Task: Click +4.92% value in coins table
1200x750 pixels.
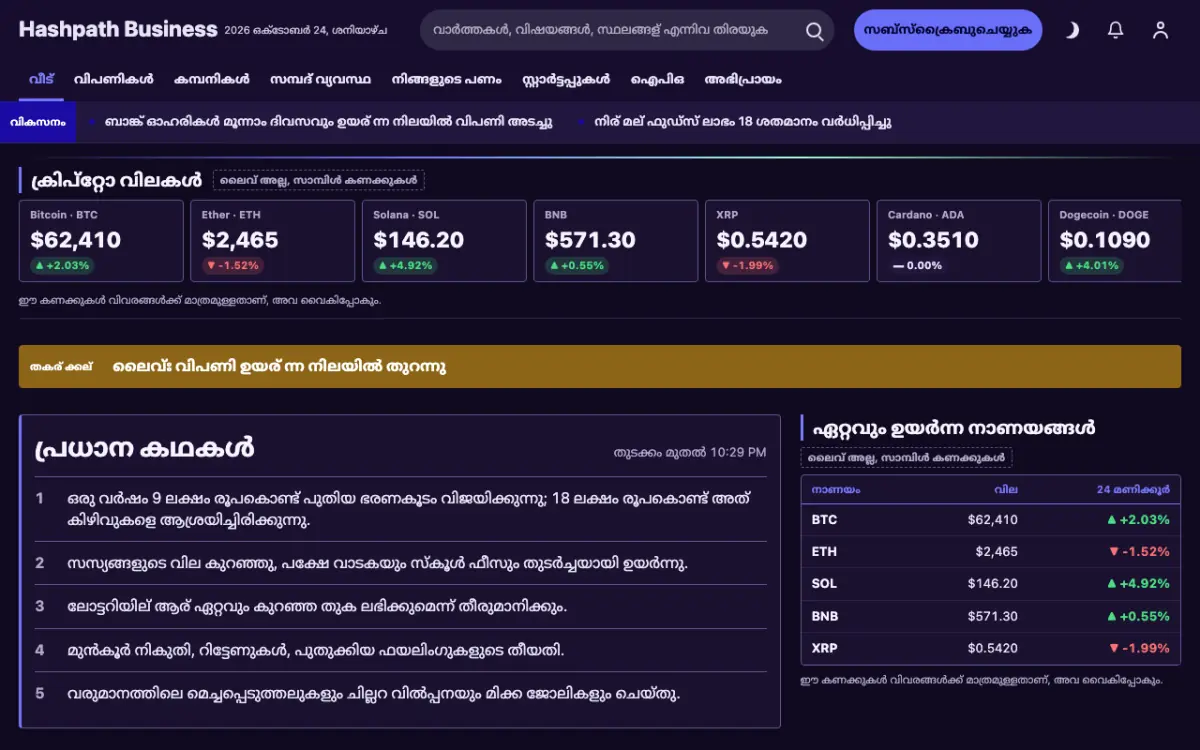Action: [x=1138, y=584]
